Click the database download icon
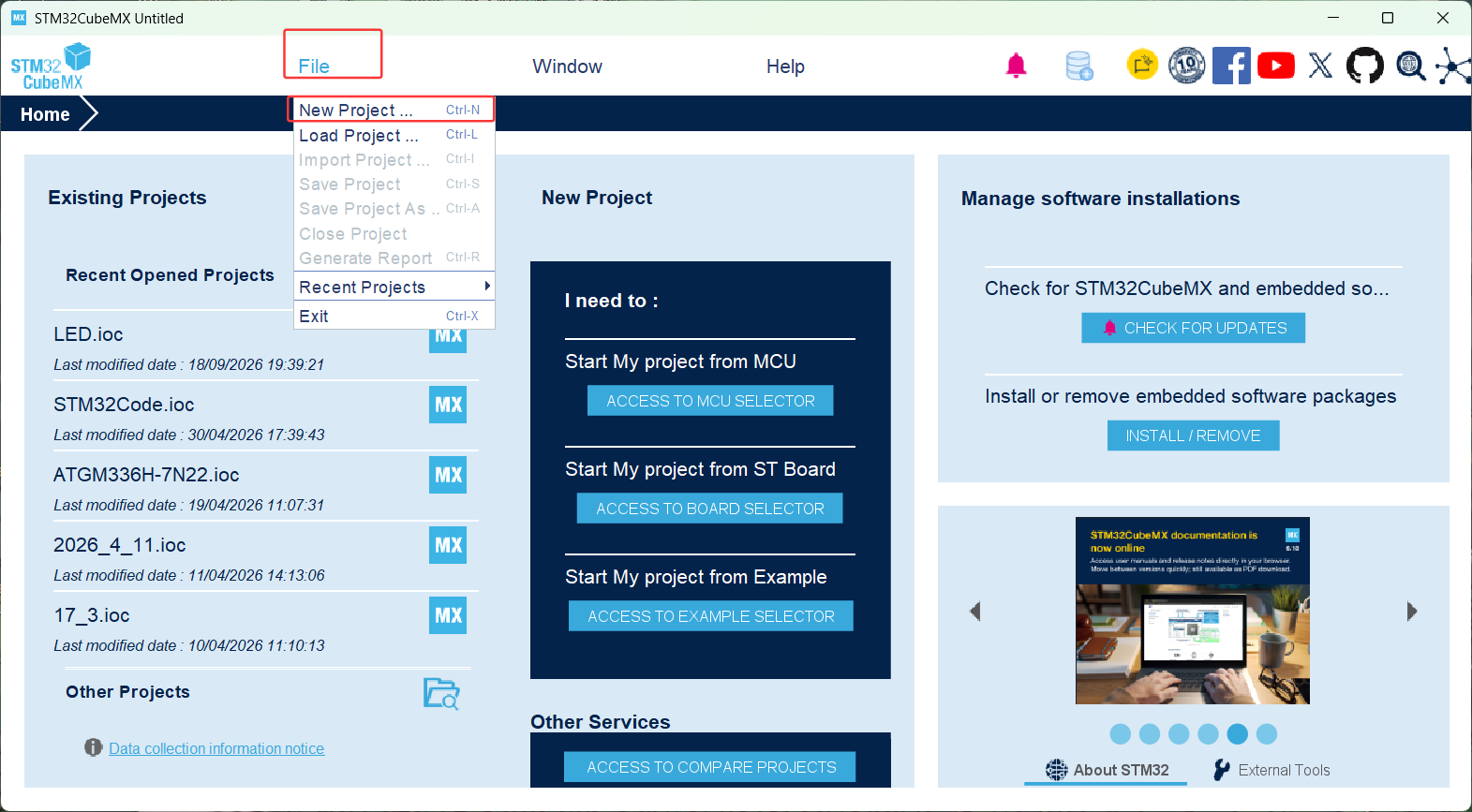The image size is (1472, 812). coord(1079,66)
